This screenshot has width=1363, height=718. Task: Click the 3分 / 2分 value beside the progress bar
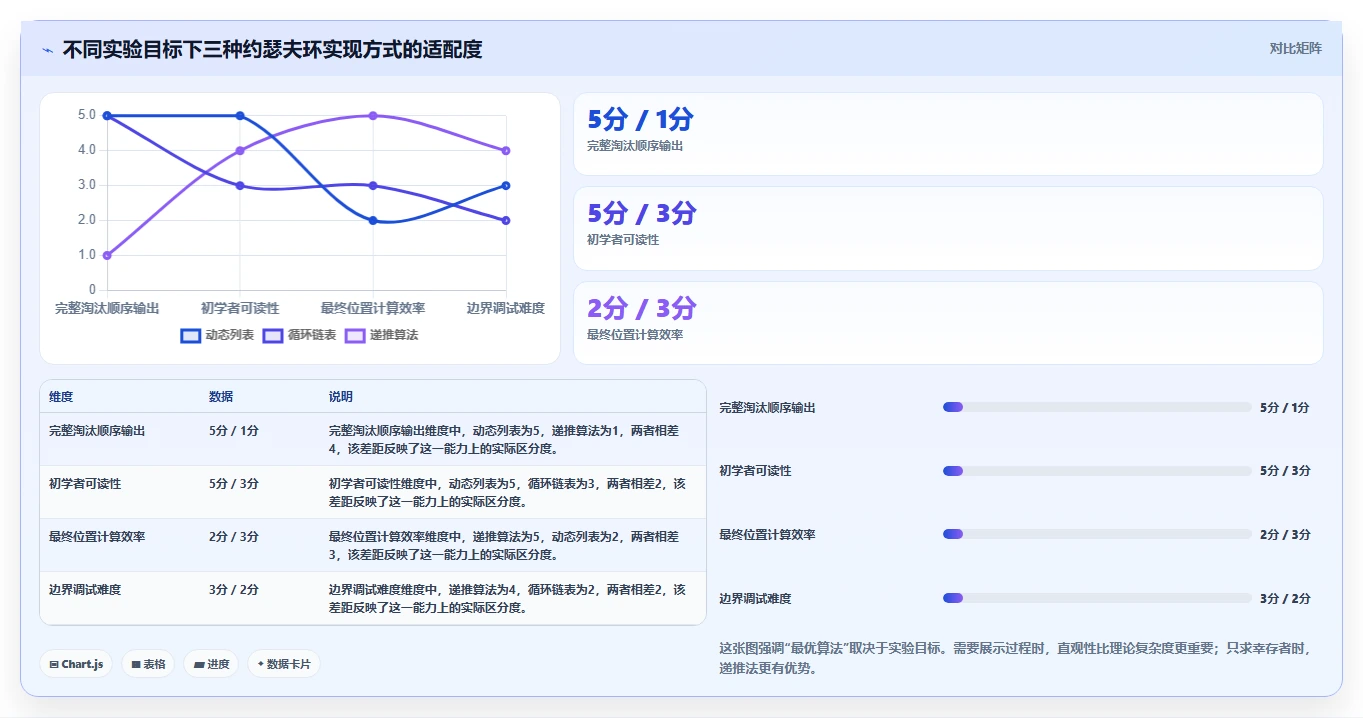1285,598
